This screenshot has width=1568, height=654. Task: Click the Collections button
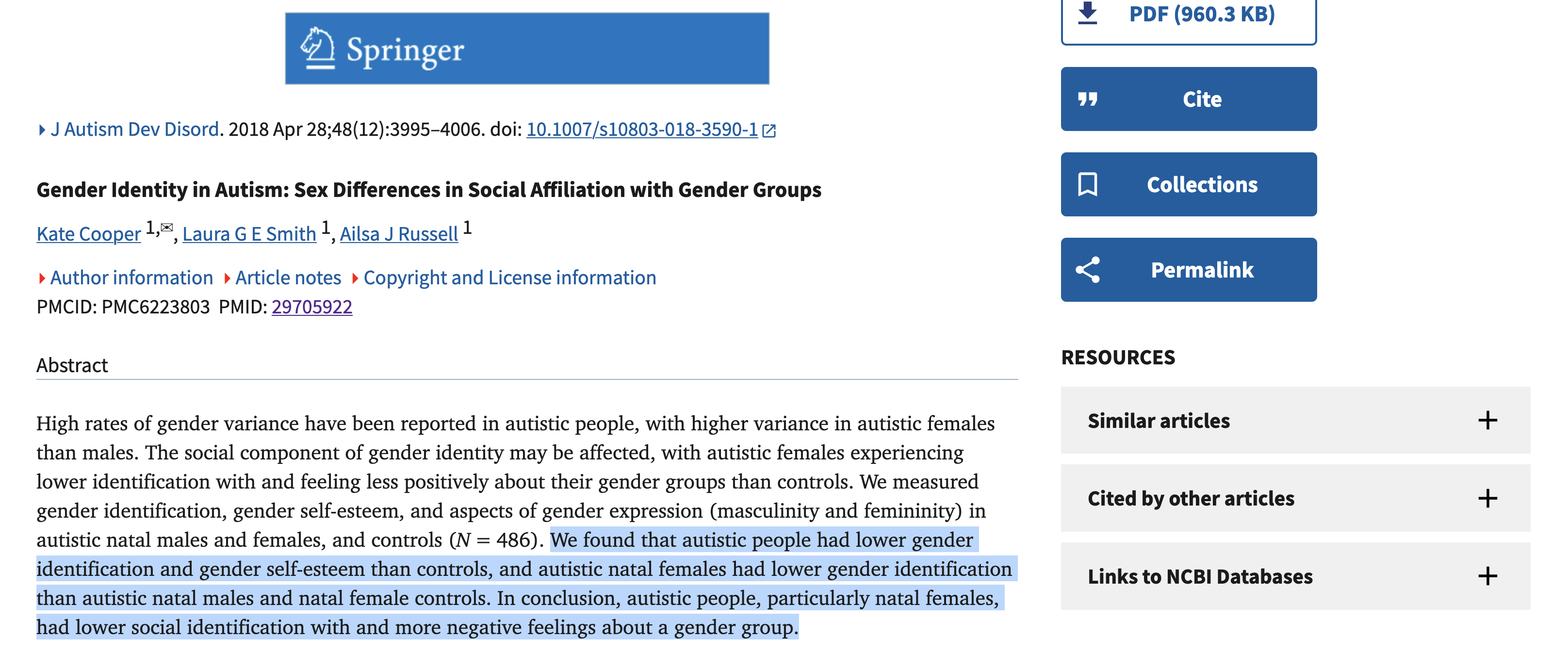pyautogui.click(x=1188, y=184)
